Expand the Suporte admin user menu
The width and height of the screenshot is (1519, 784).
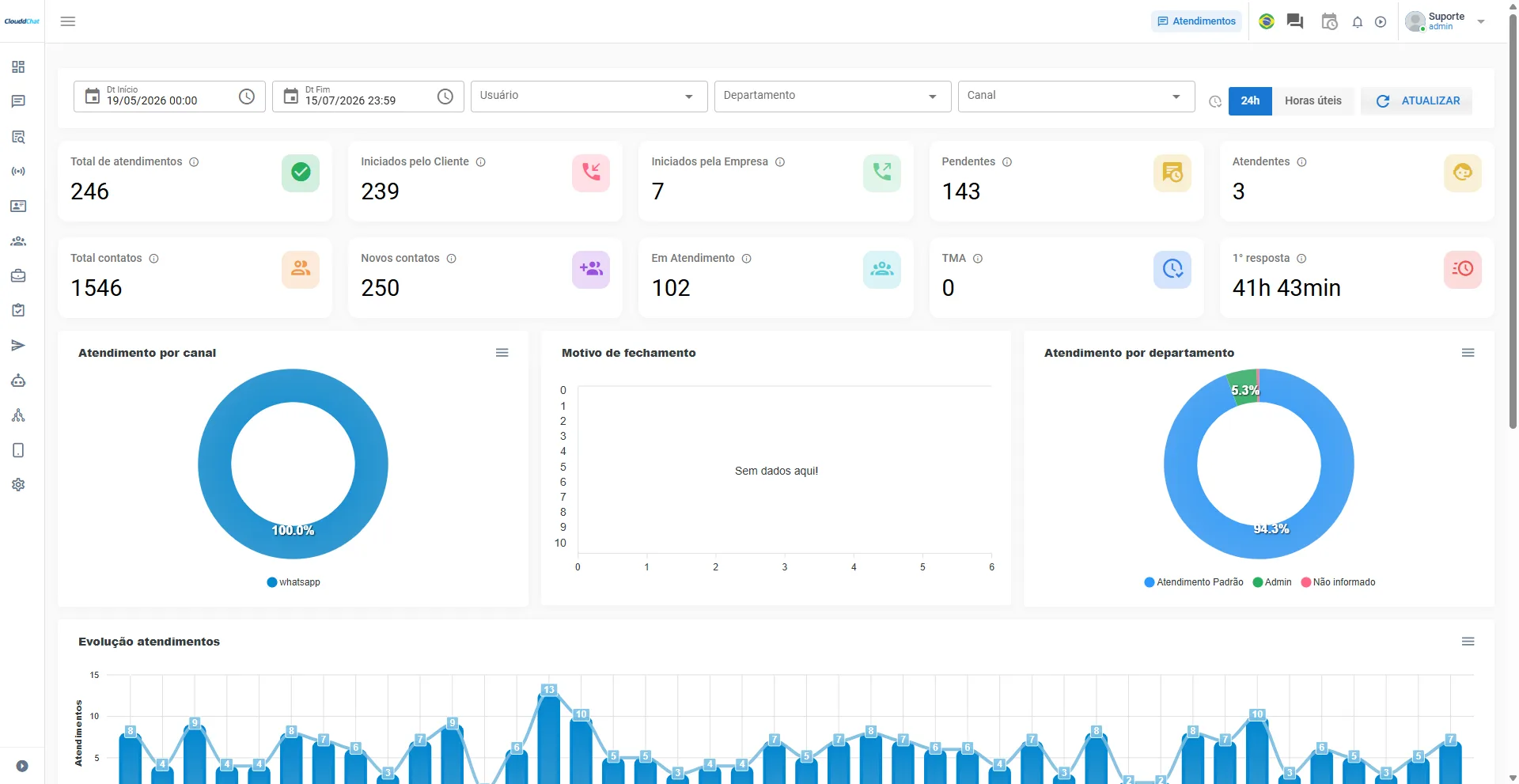pos(1445,21)
